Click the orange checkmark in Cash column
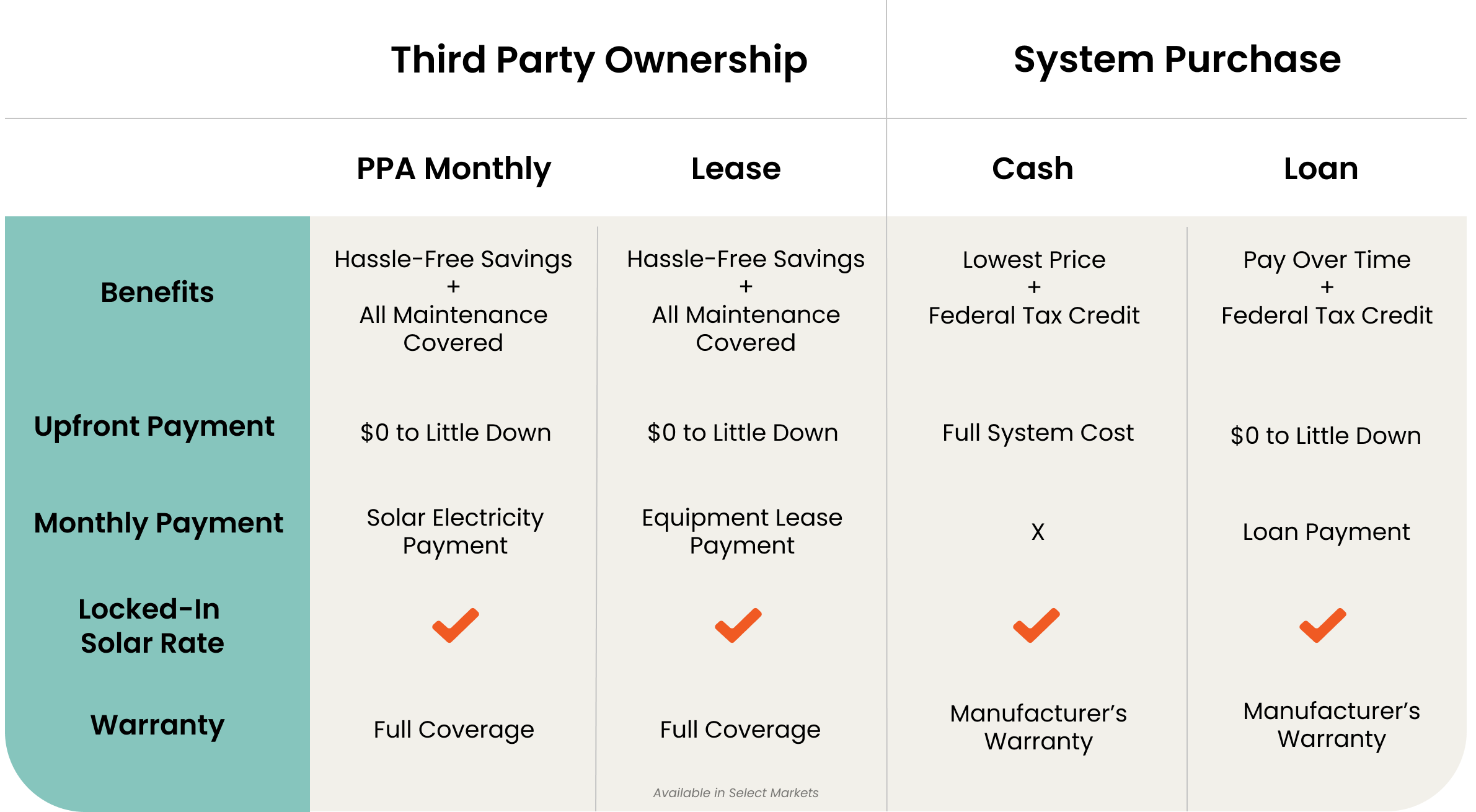 1036,625
